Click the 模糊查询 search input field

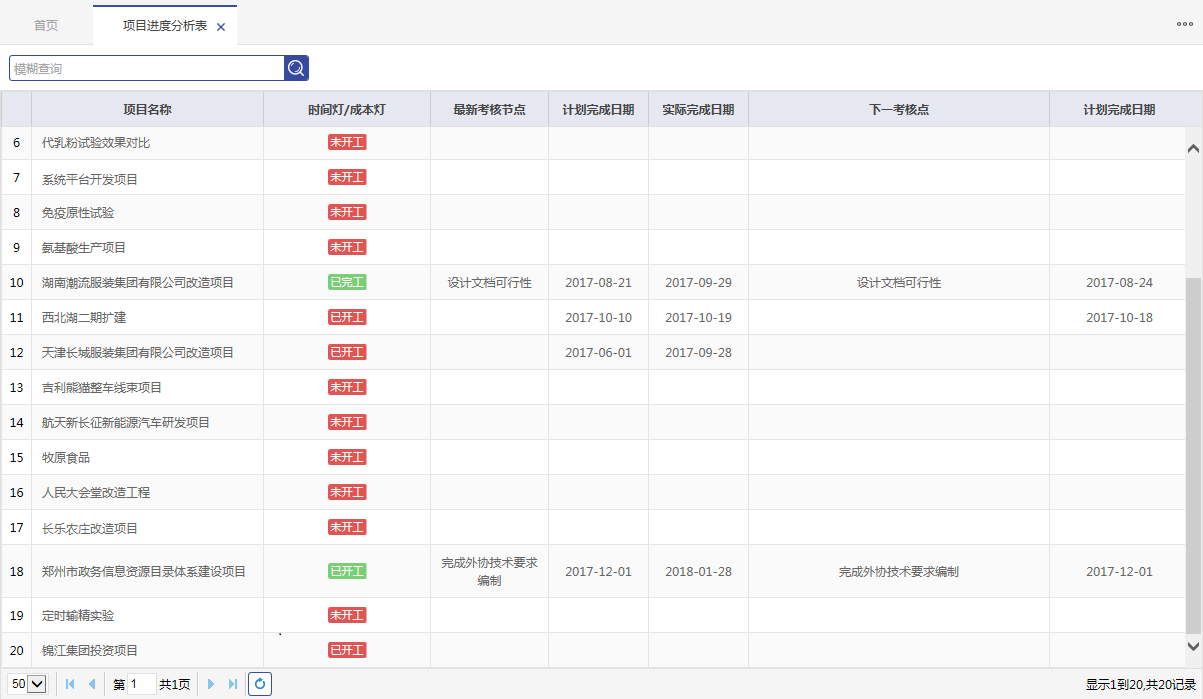147,68
